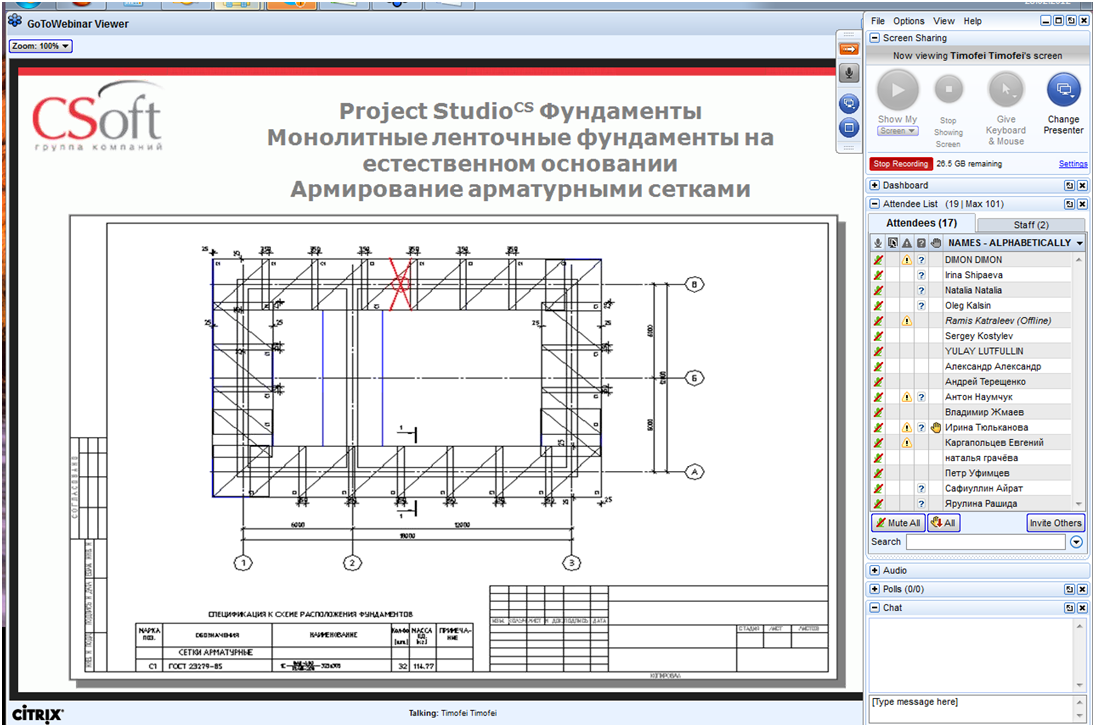Click the microphone column header icon
This screenshot has width=1095, height=727.
(x=878, y=243)
